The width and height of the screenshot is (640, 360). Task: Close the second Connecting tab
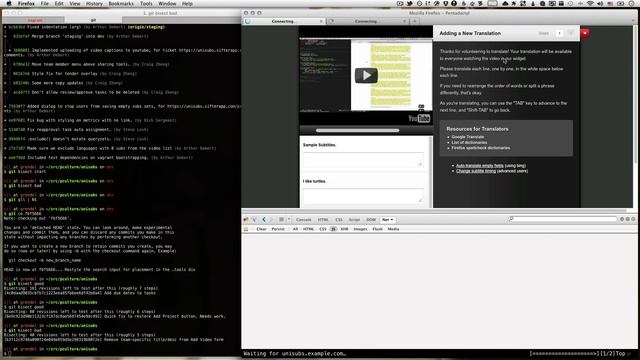404,21
